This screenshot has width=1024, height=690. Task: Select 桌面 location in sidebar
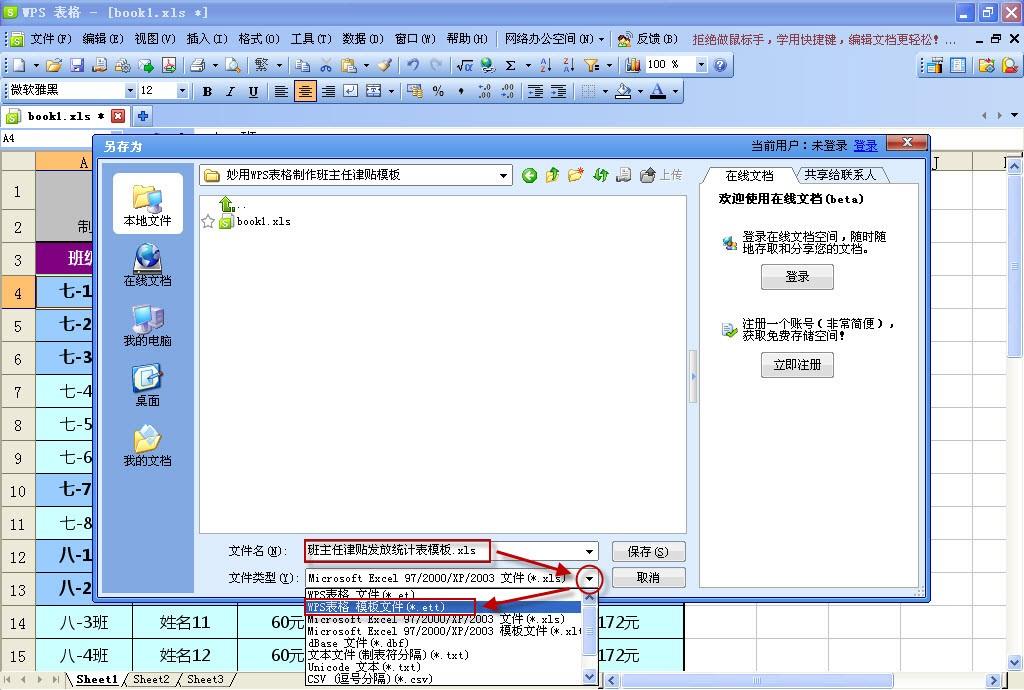[x=147, y=386]
